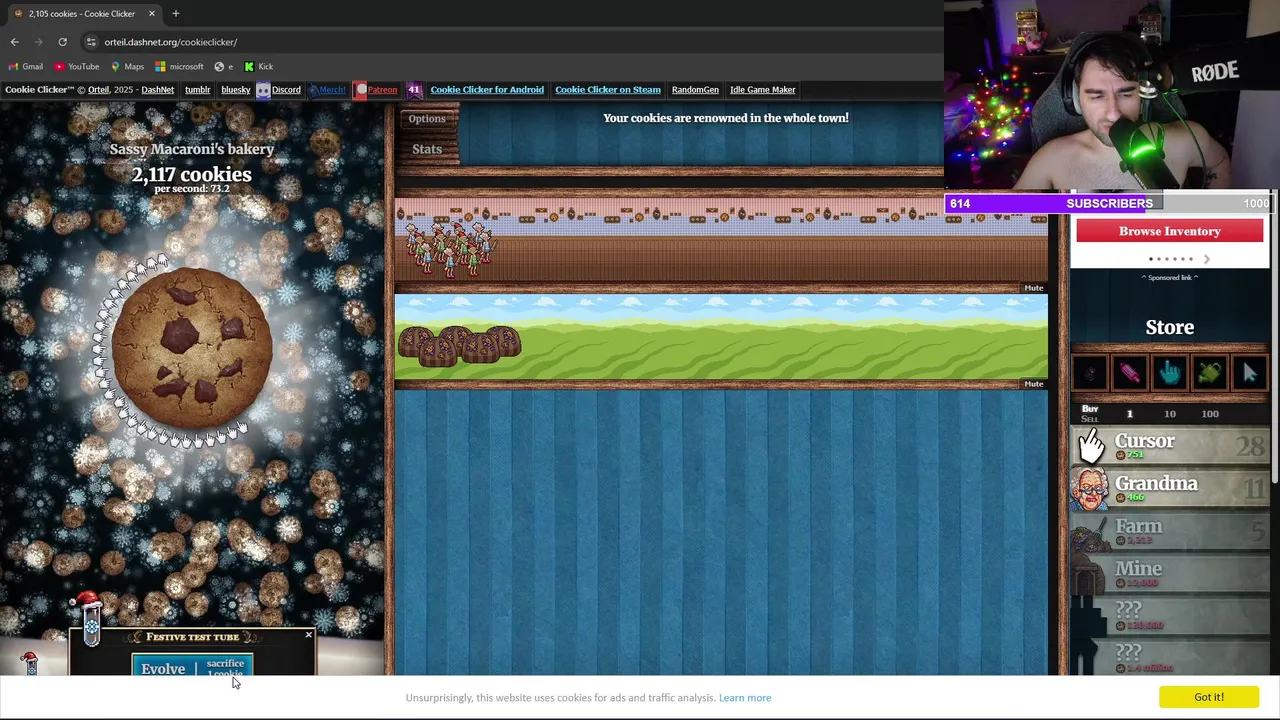Mute the Farm building row
The height and width of the screenshot is (720, 1280).
point(1033,384)
